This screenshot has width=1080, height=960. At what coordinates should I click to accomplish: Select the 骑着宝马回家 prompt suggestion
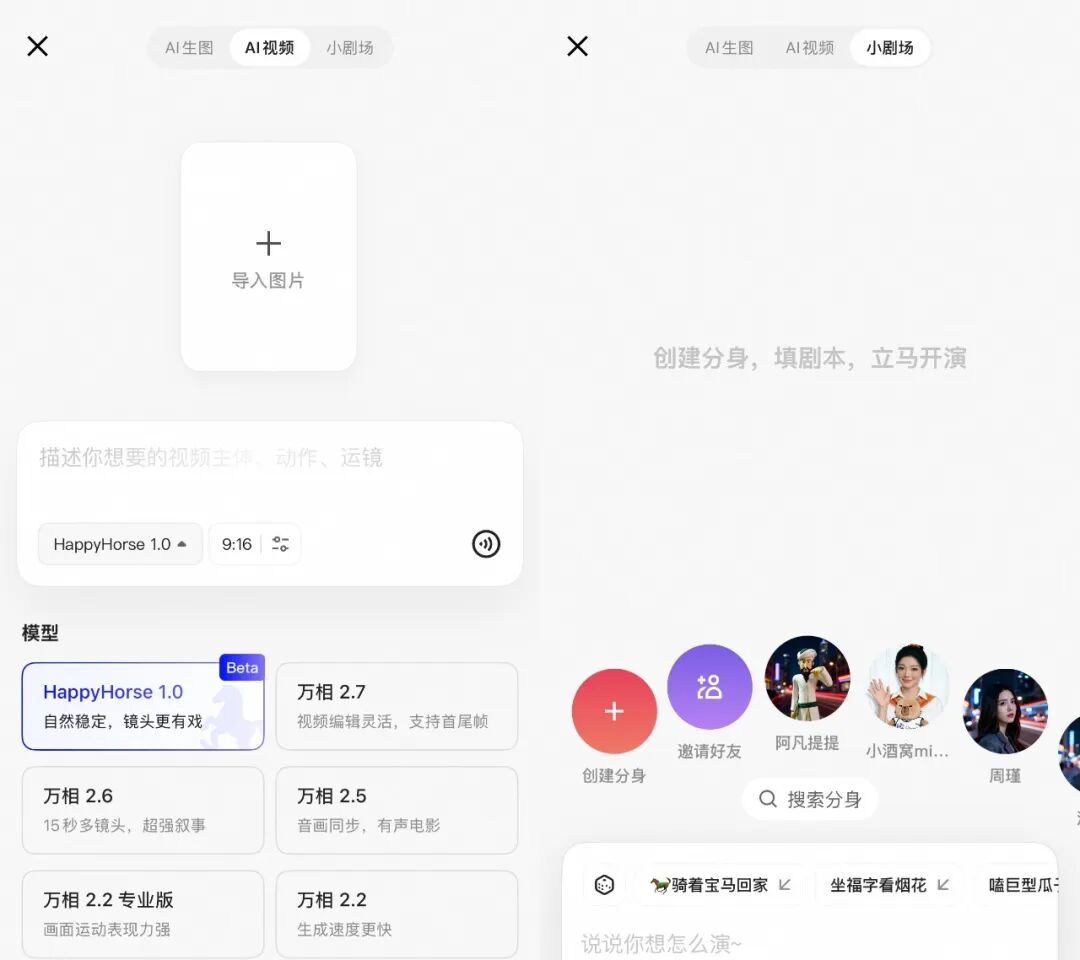click(719, 885)
